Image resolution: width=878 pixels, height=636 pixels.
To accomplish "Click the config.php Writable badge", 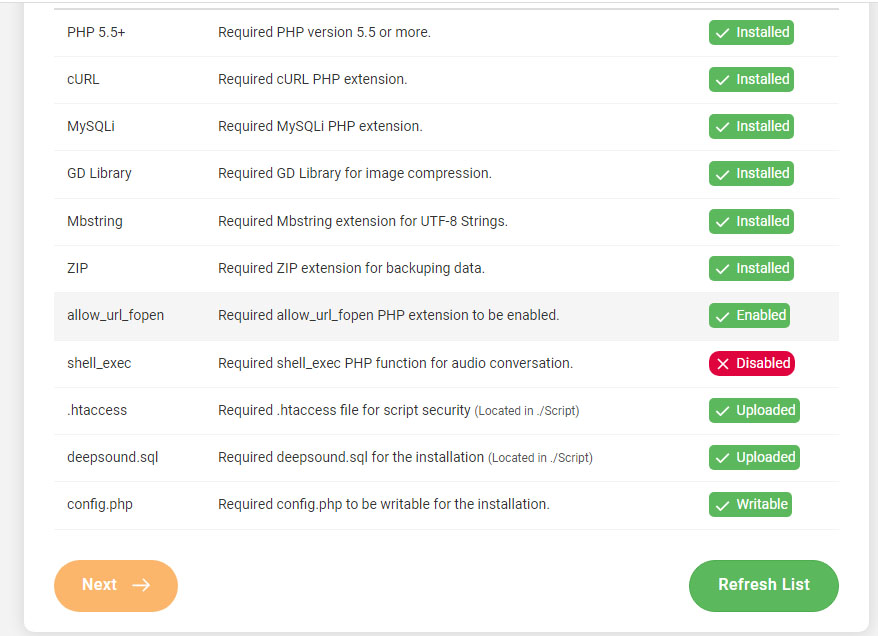I will pos(750,504).
